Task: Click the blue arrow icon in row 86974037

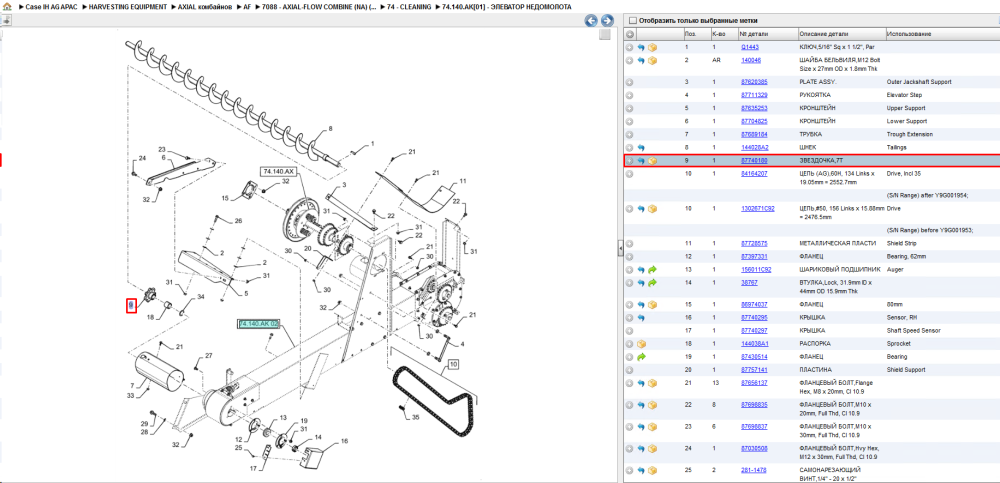Action: pos(641,304)
